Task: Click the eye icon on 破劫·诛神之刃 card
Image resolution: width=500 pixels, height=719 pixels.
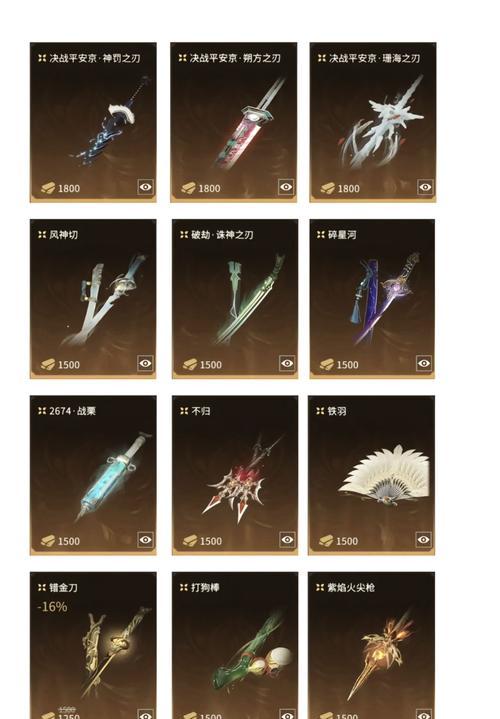Action: click(x=287, y=363)
